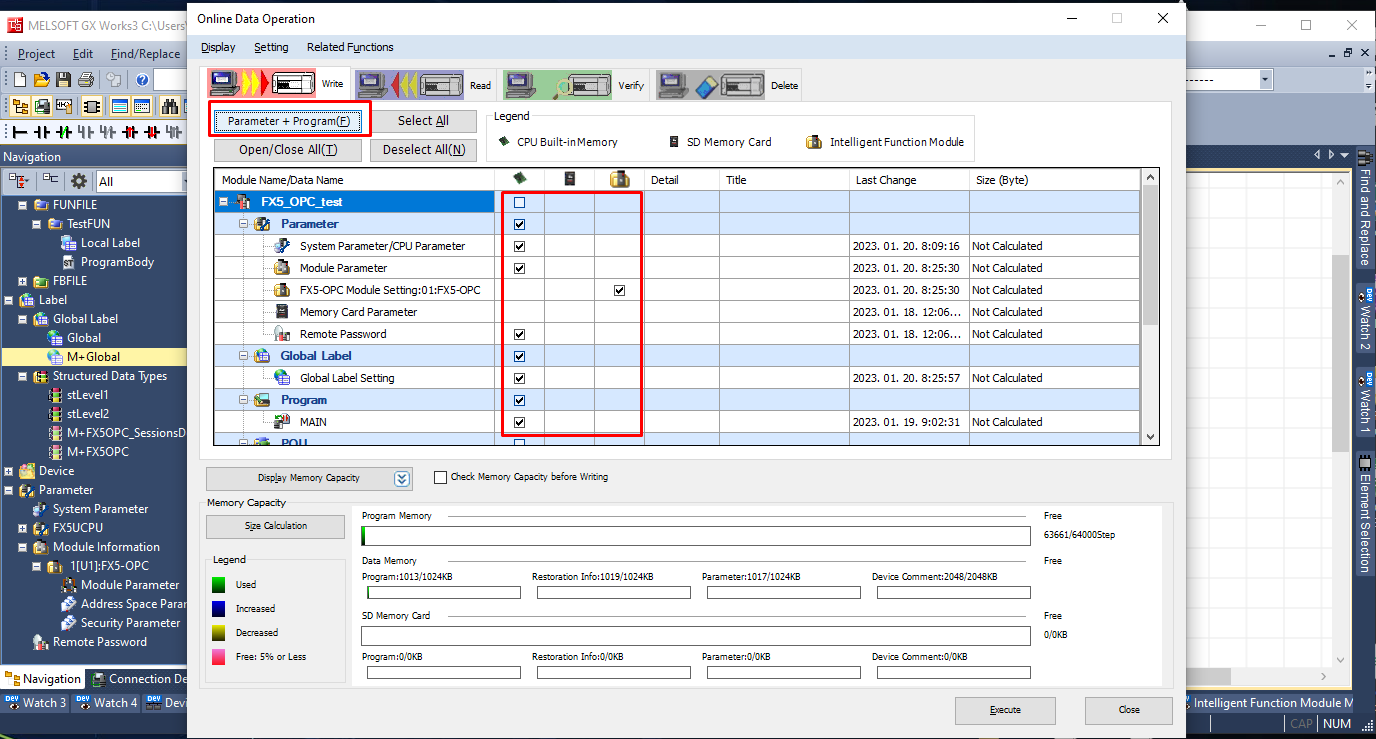Switch to Watch 4 bottom tab
Screen dimensions: 1376x739
click(107, 703)
